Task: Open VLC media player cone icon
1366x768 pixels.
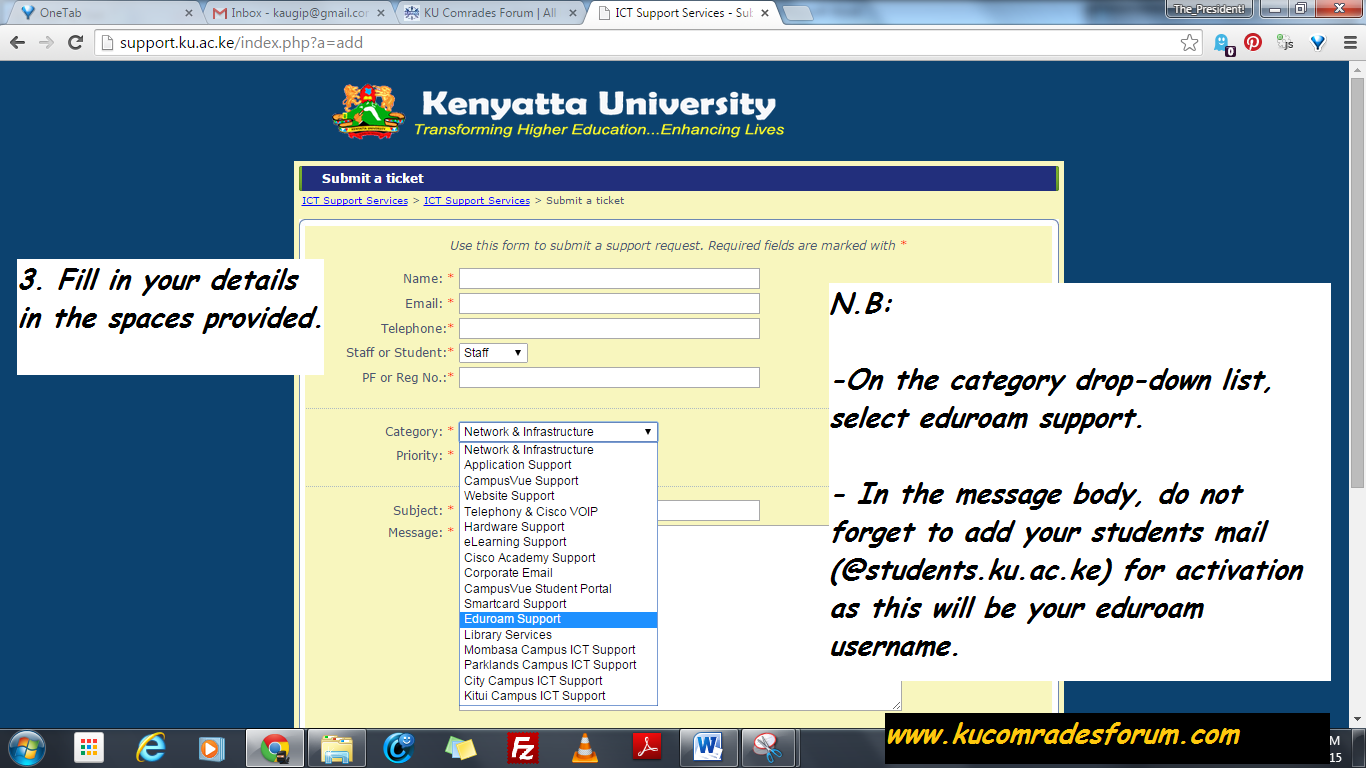Action: 585,748
